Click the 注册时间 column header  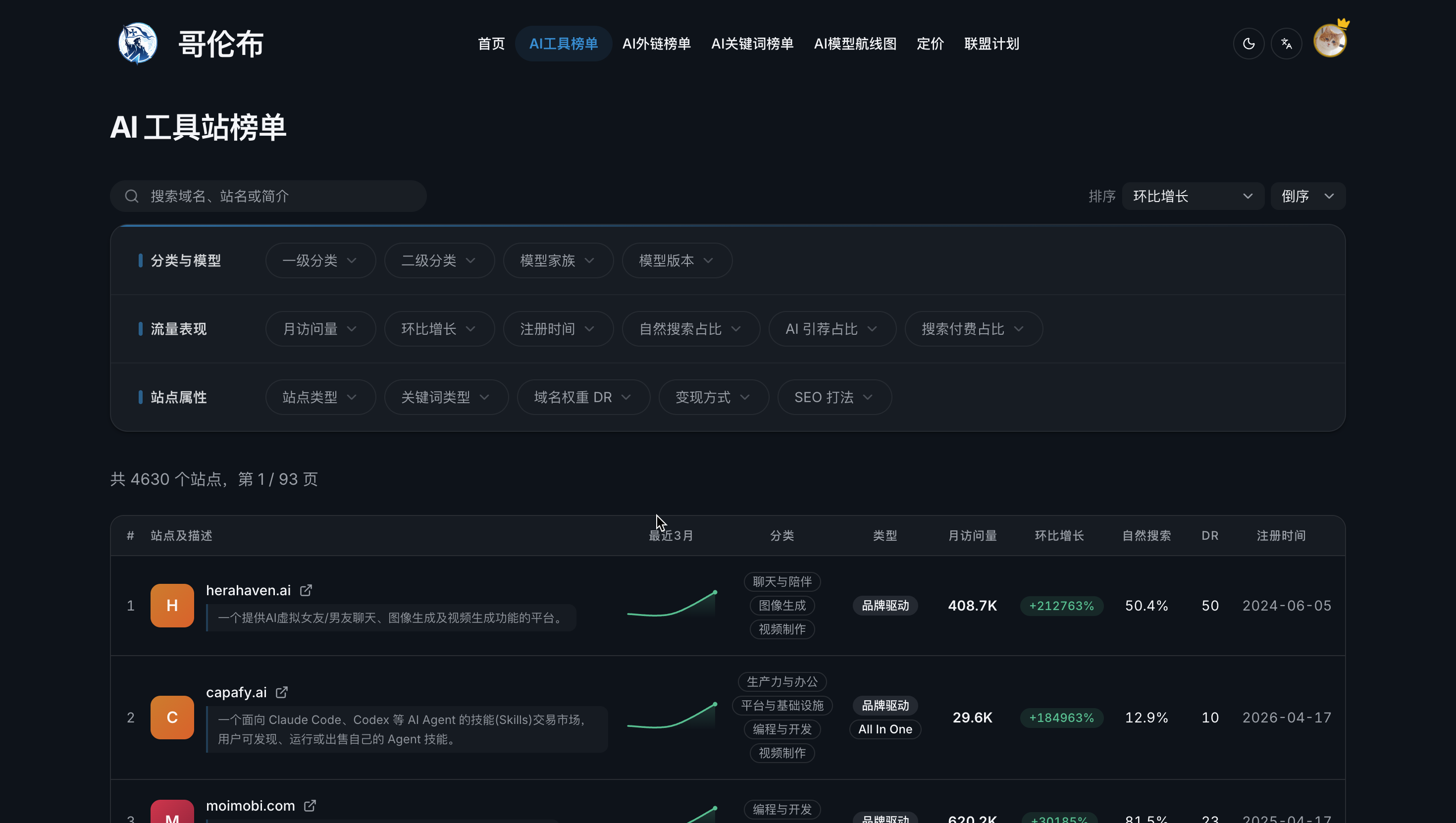click(1281, 535)
